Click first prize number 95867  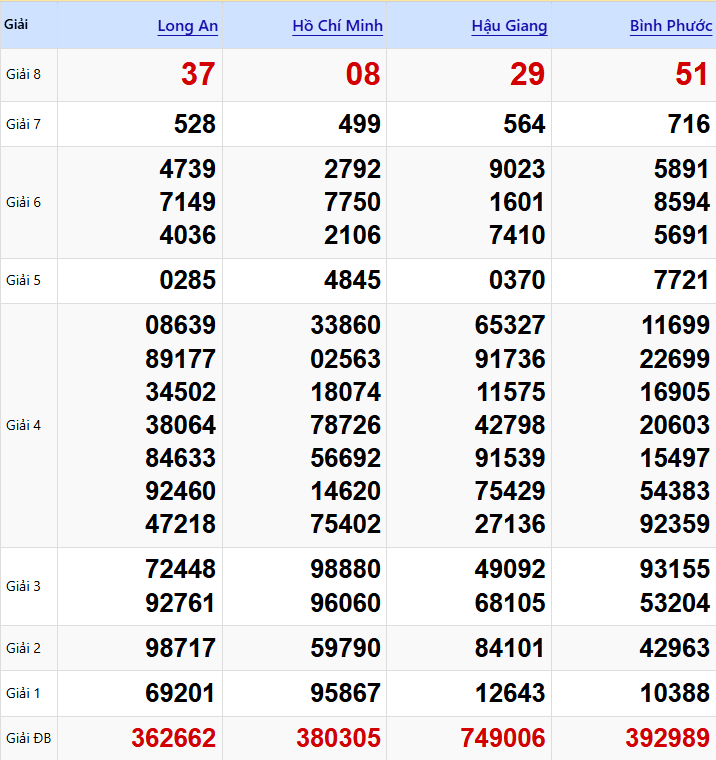coord(345,693)
